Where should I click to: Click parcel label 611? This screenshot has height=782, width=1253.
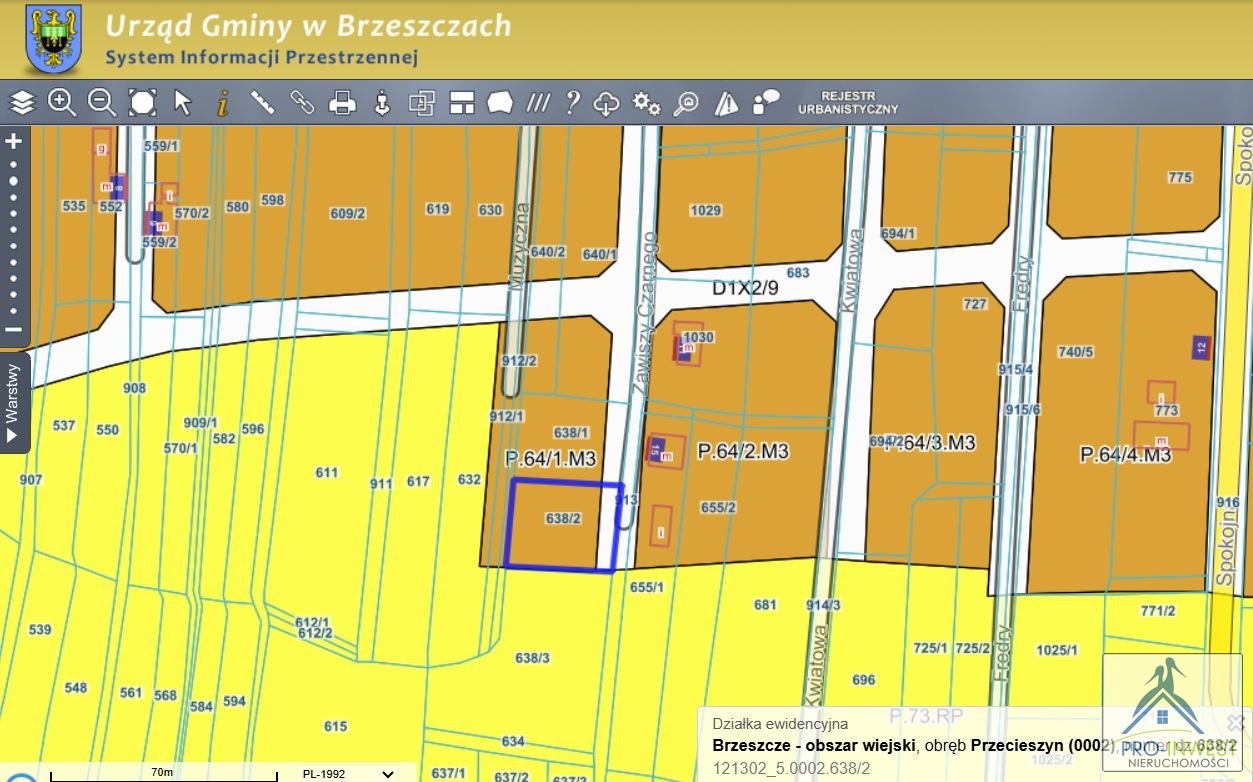pyautogui.click(x=327, y=473)
